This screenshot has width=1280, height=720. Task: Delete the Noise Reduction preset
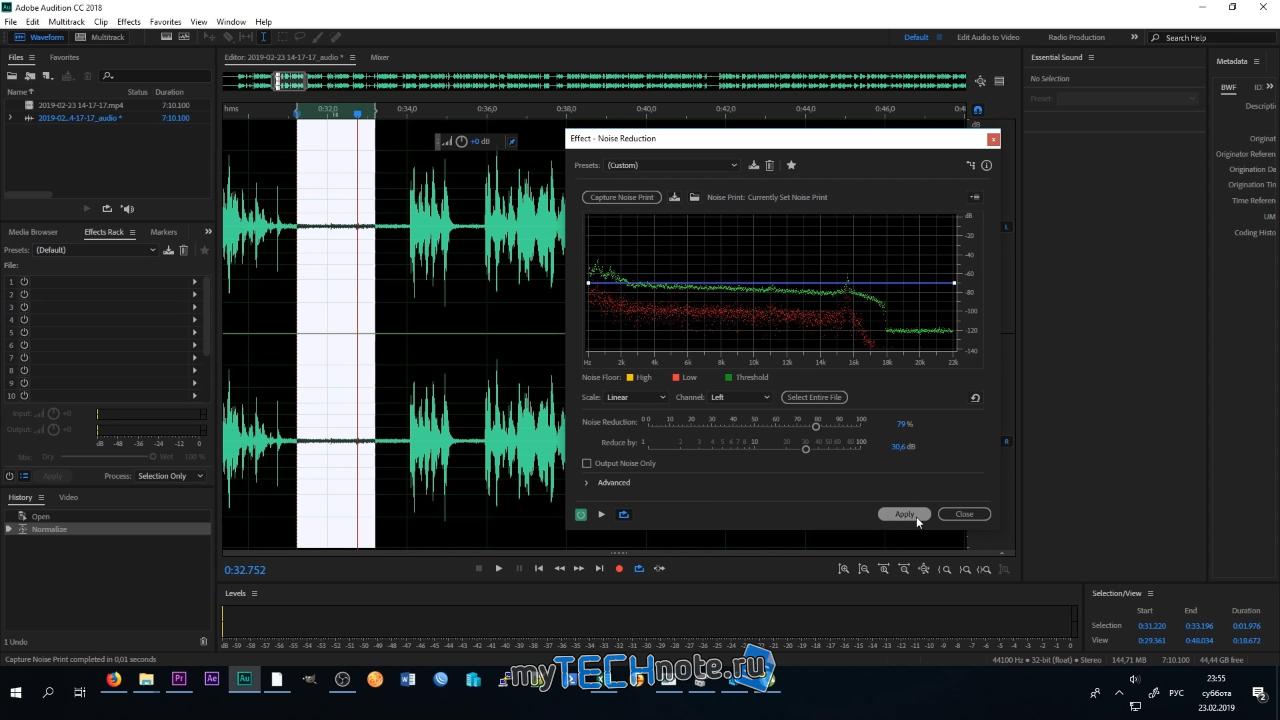tap(769, 165)
